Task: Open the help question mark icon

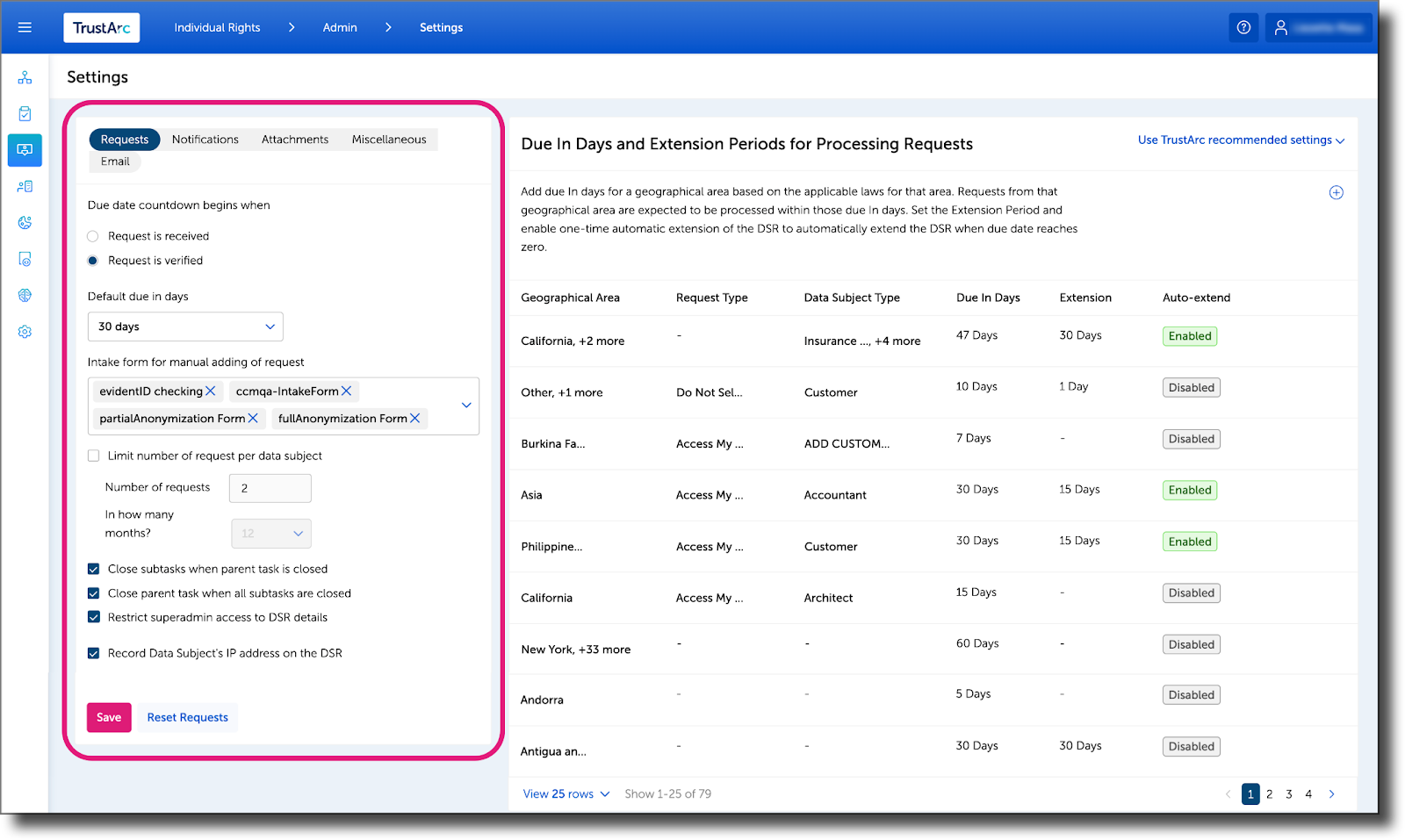Action: 1243,27
